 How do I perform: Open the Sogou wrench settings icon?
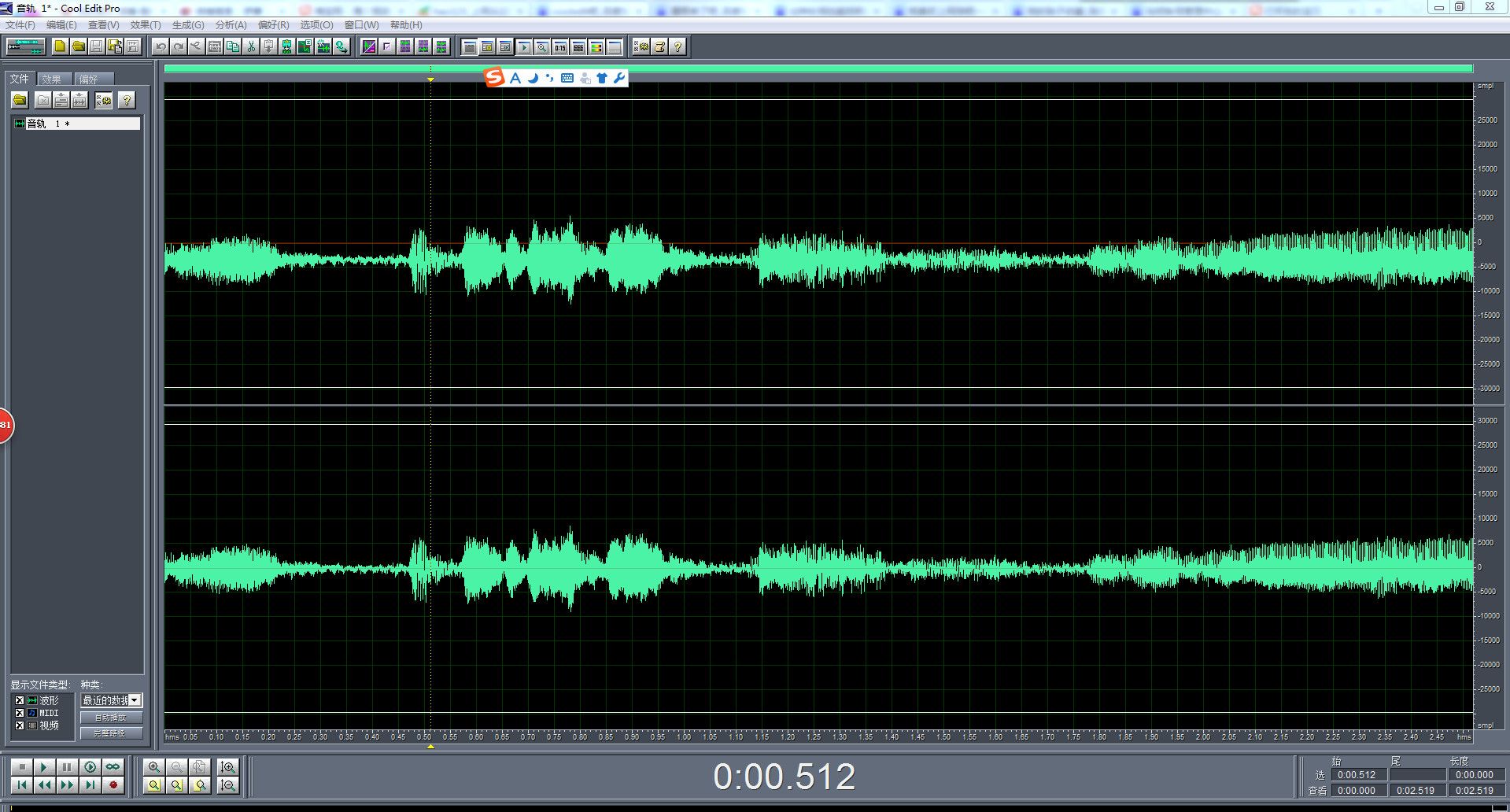[x=619, y=78]
